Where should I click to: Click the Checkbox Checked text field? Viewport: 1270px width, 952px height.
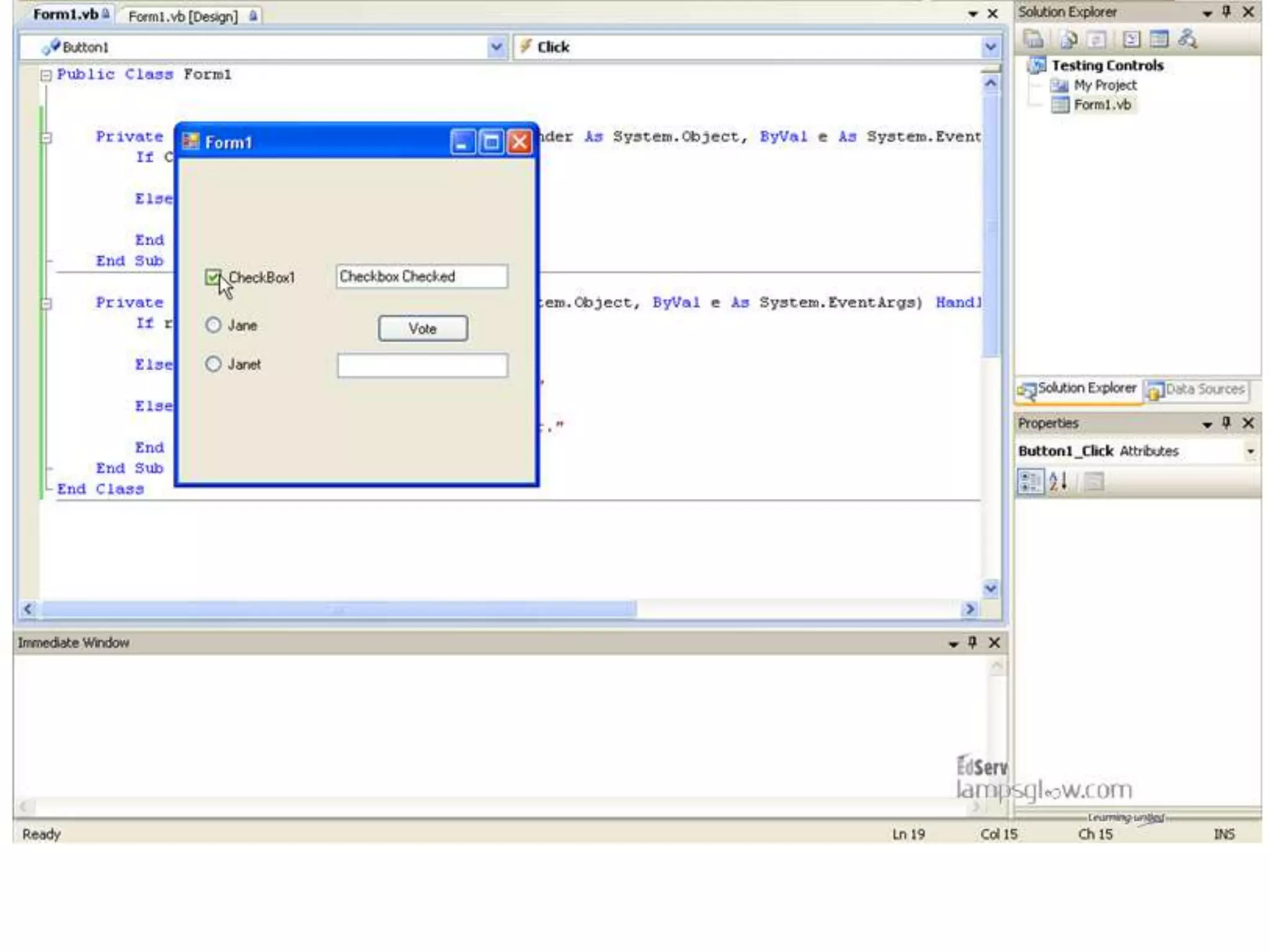tap(422, 276)
